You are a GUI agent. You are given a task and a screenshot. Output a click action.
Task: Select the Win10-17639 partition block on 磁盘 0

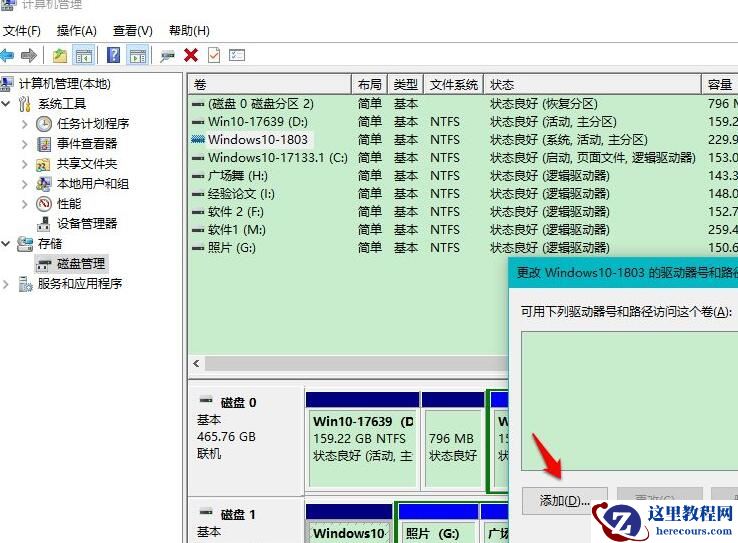point(362,440)
